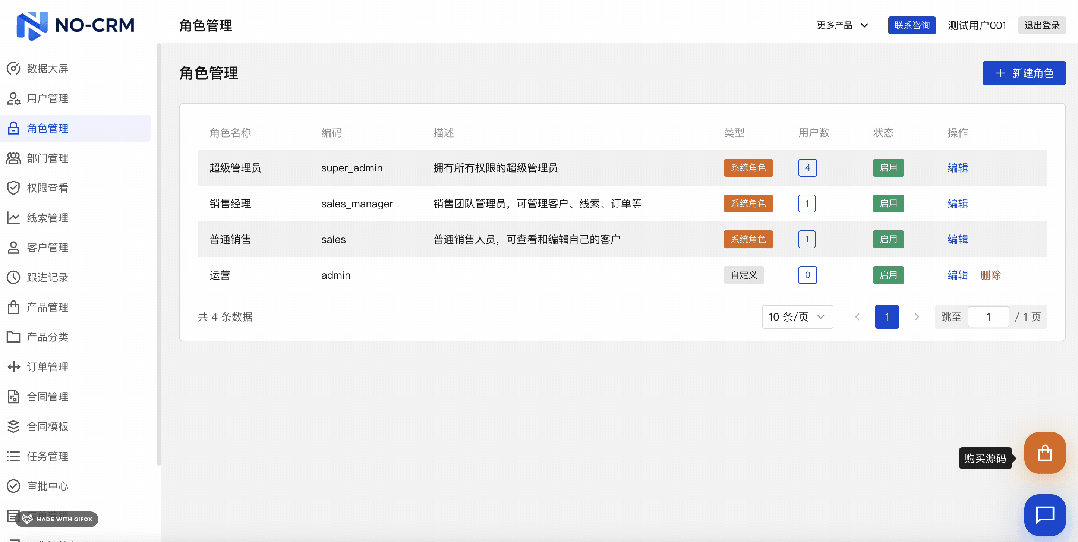Click the 角色名称 column header

tap(230, 132)
